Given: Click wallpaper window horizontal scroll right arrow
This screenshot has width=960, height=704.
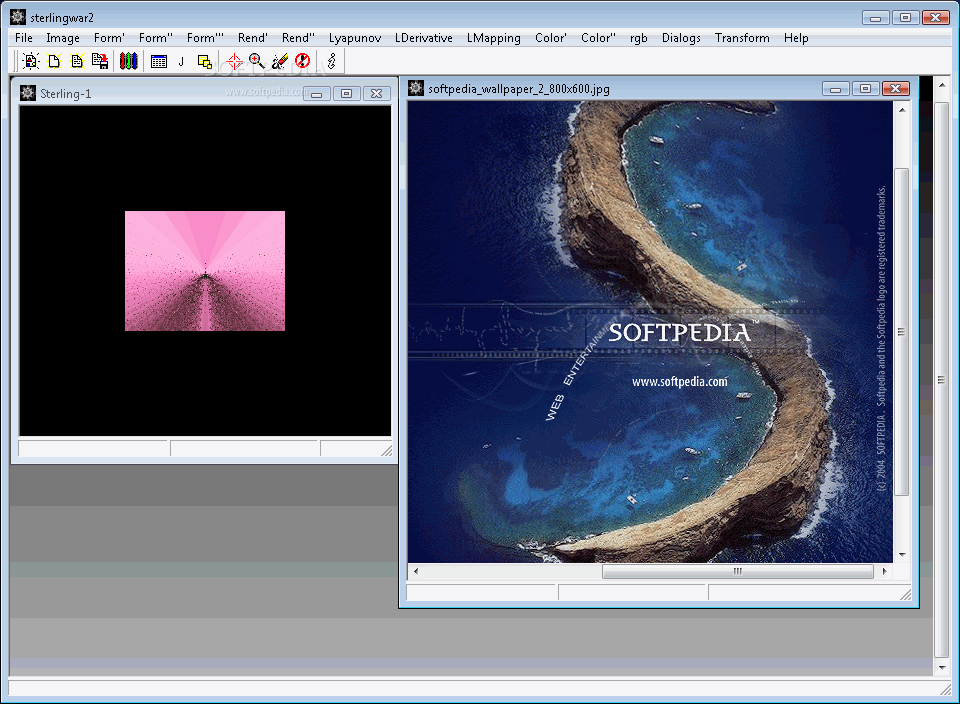Looking at the screenshot, I should click(885, 571).
